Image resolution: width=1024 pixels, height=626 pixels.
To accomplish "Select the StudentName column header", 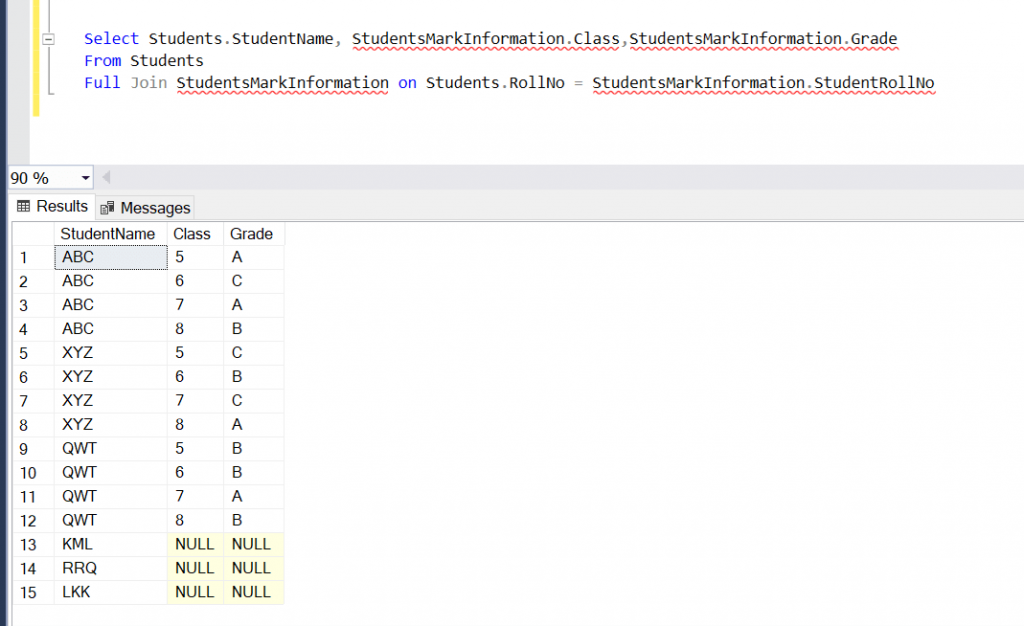I will tap(108, 233).
